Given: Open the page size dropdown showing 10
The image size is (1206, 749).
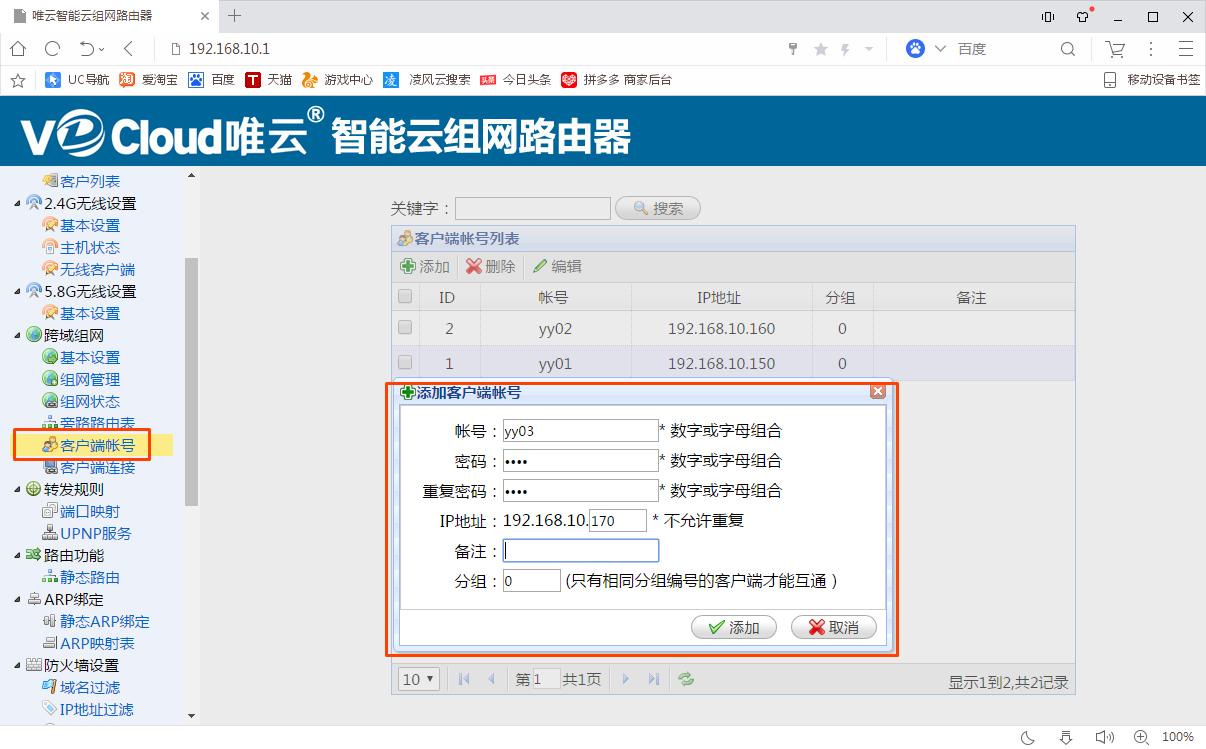Looking at the screenshot, I should click(x=418, y=679).
